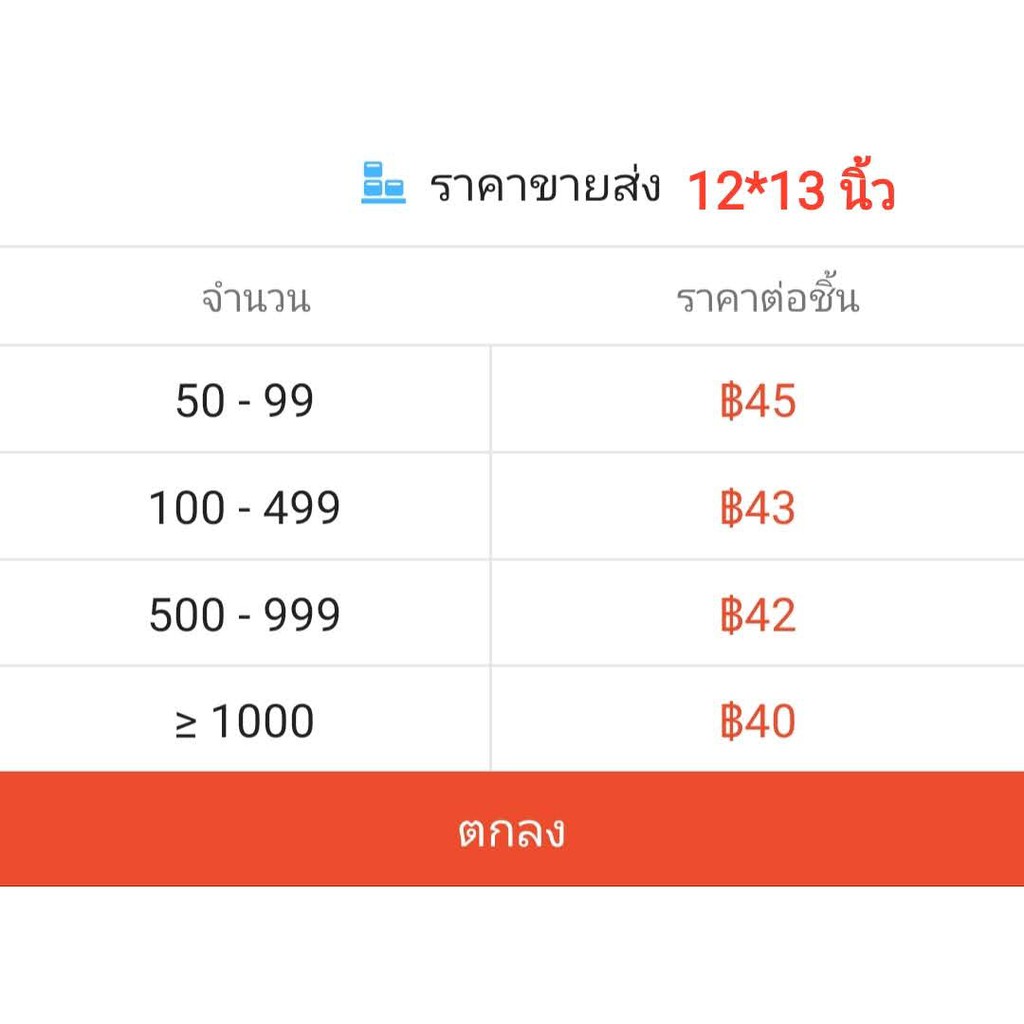Click the "ราคาขายส่ง" title text
The width and height of the screenshot is (1024, 1024).
tap(545, 187)
